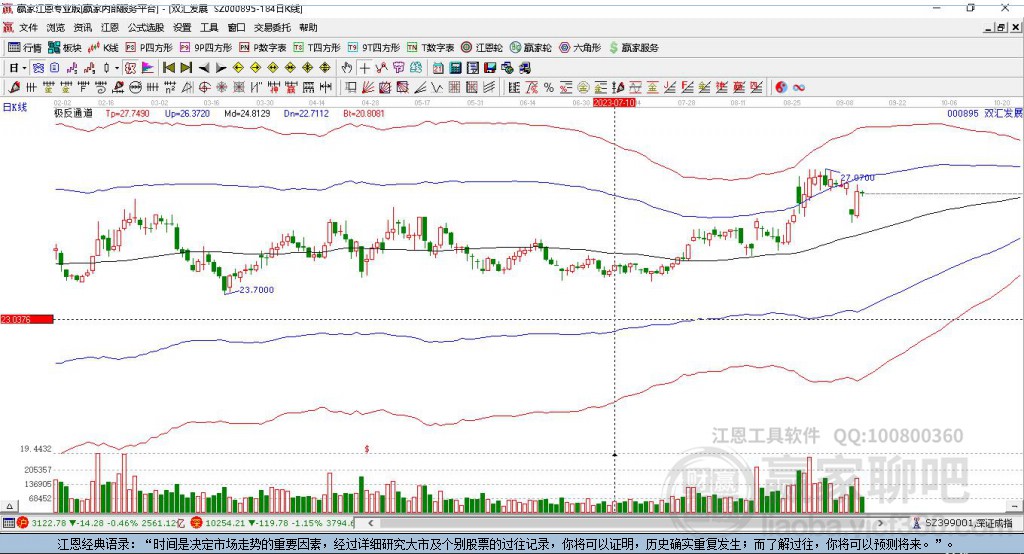Open the 板块 sector view
1024x554 pixels.
pos(65,48)
